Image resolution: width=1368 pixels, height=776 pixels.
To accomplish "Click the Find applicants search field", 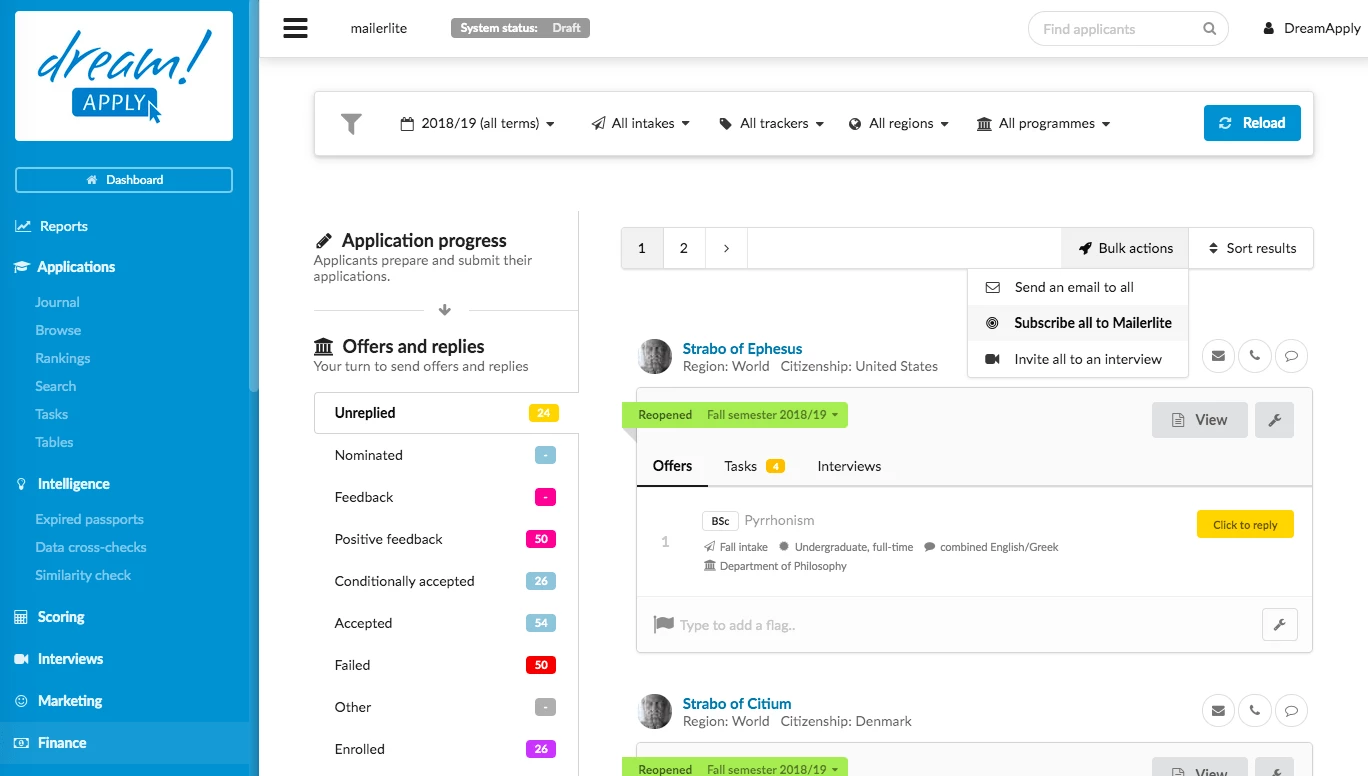I will click(x=1117, y=29).
